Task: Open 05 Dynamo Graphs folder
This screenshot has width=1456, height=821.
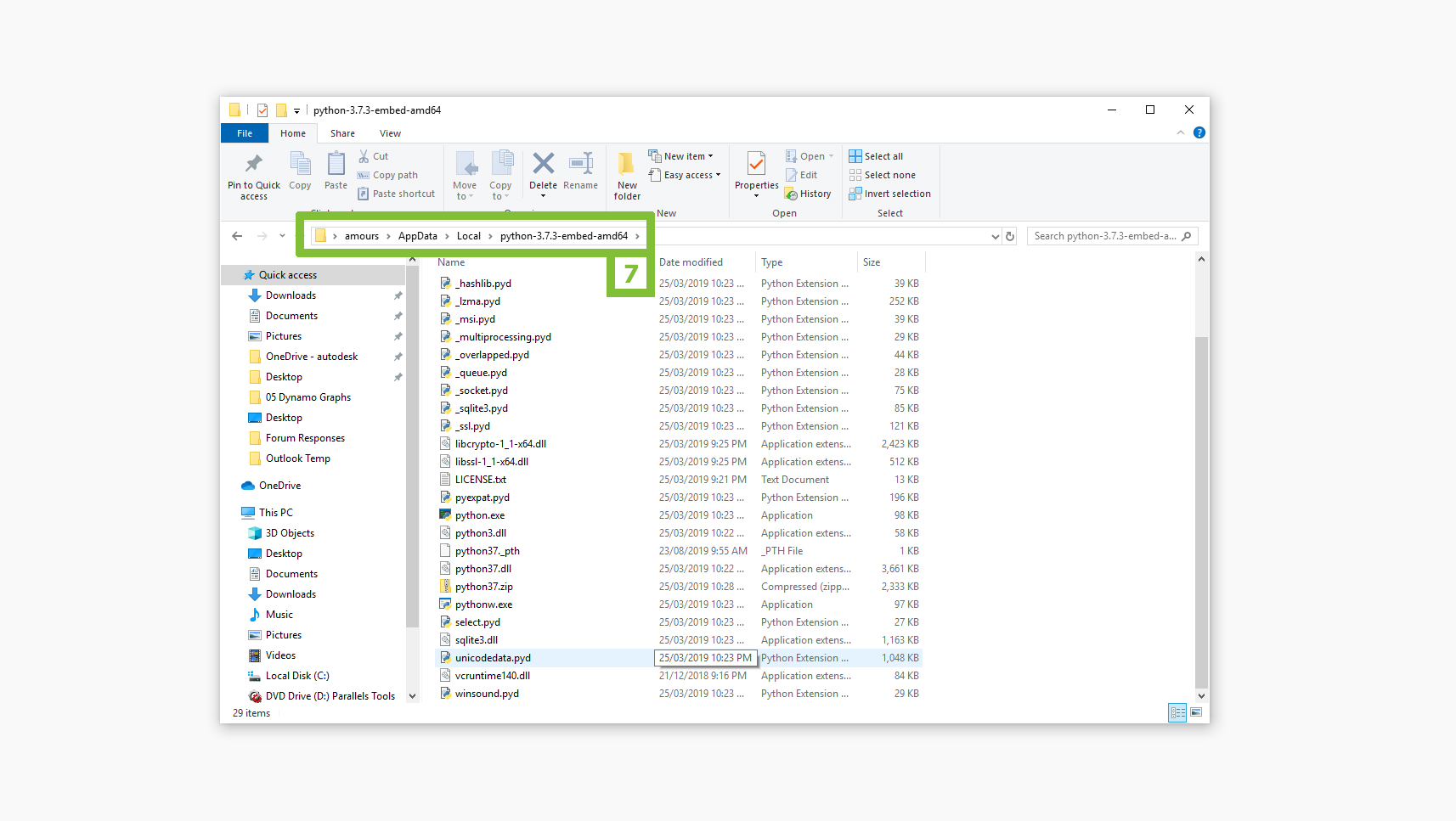Action: tap(308, 397)
